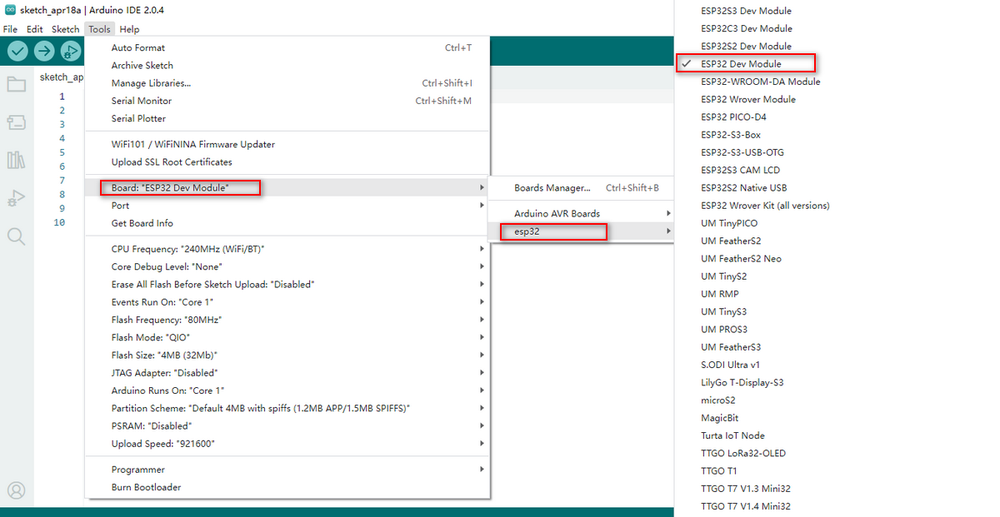Screen dimensions: 1000x517
Task: Expand the Programmer submenu
Action: tap(288, 470)
